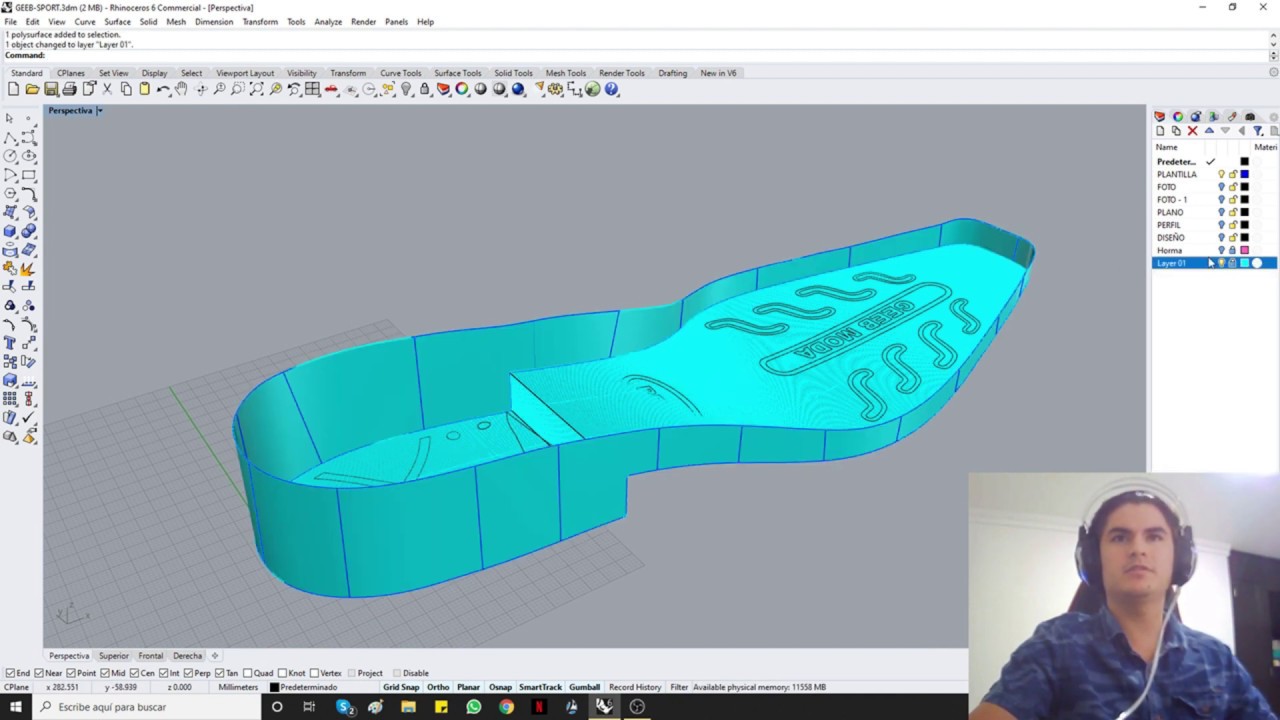This screenshot has height=720, width=1280.
Task: Open Google Chrome from the taskbar
Action: click(x=506, y=707)
